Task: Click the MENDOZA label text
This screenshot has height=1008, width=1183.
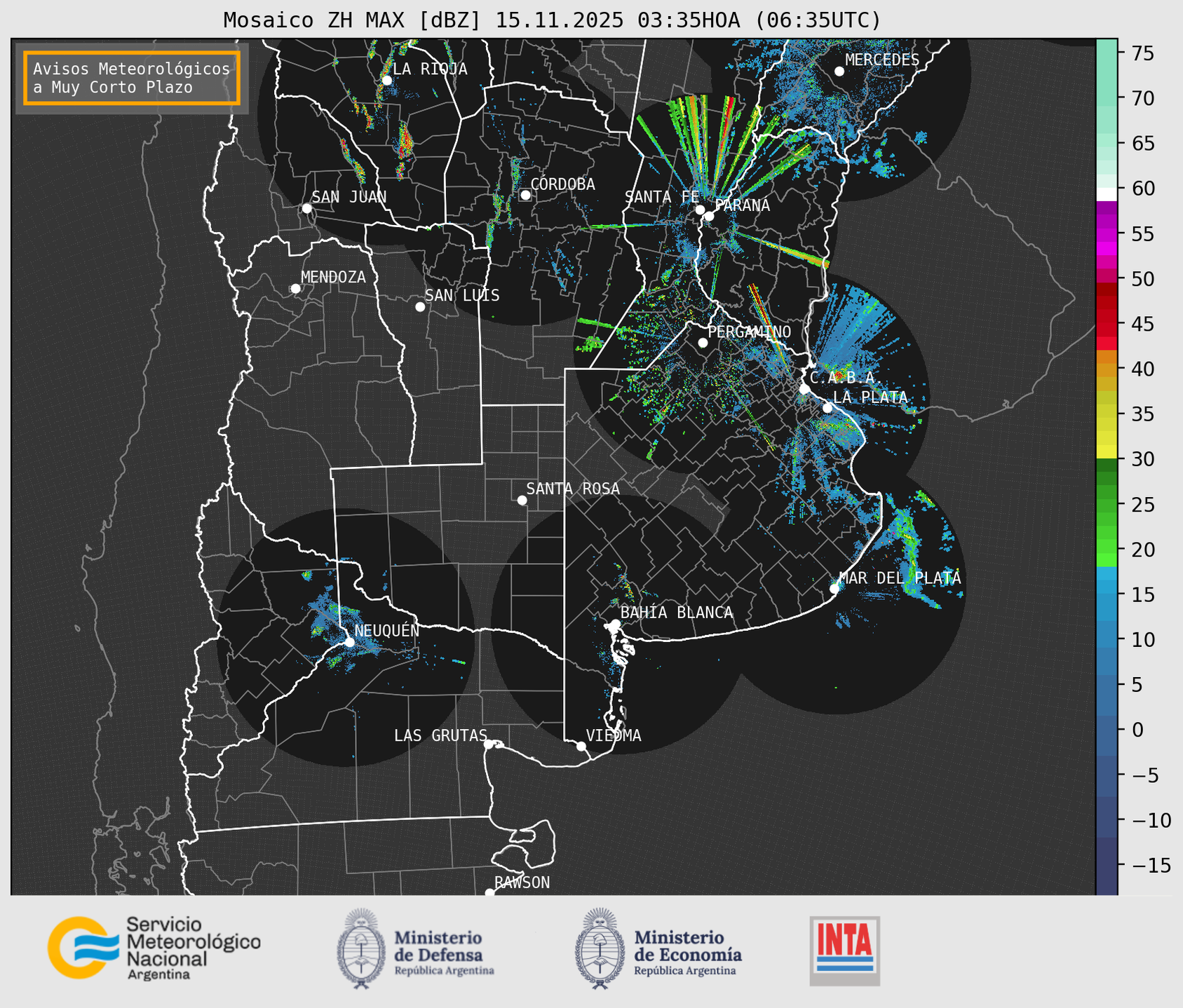Action: coord(333,278)
